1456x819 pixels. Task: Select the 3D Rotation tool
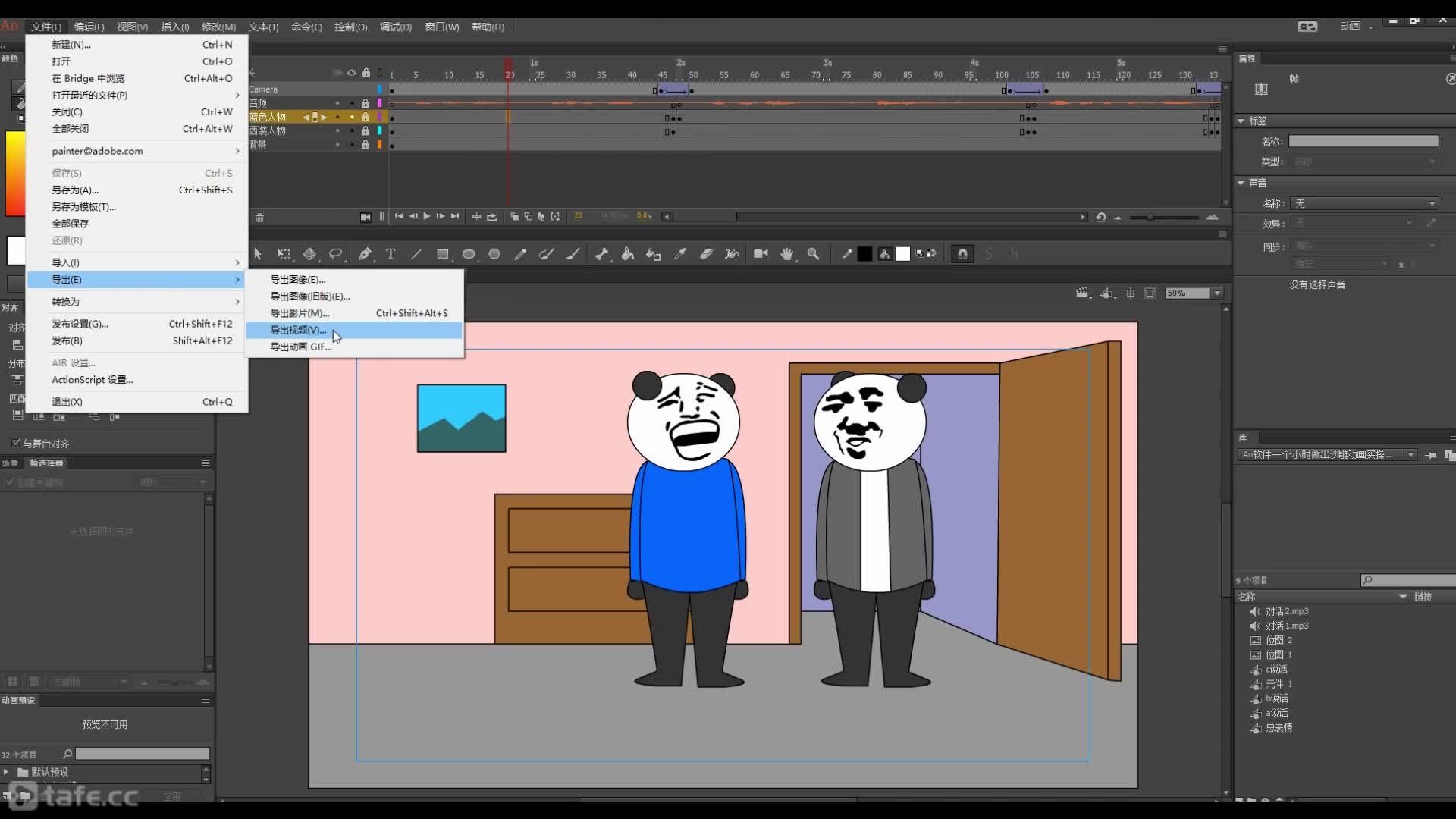(x=309, y=254)
